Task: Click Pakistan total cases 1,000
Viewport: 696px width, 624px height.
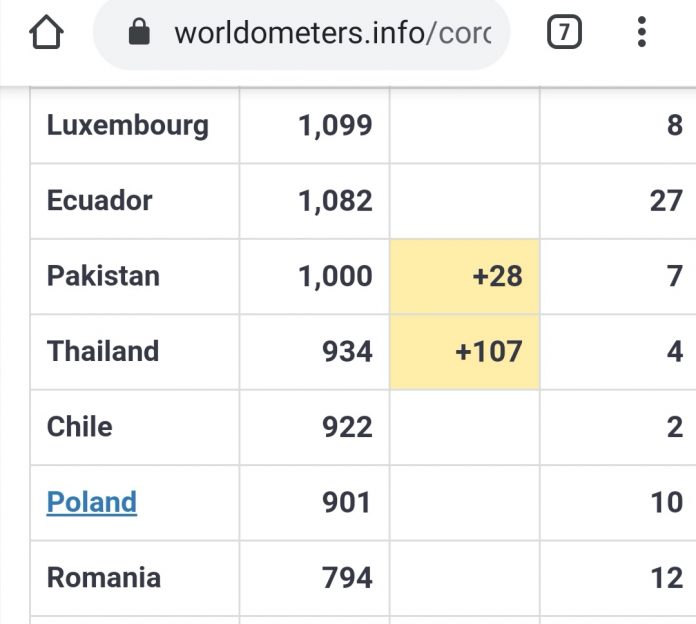Action: point(335,276)
